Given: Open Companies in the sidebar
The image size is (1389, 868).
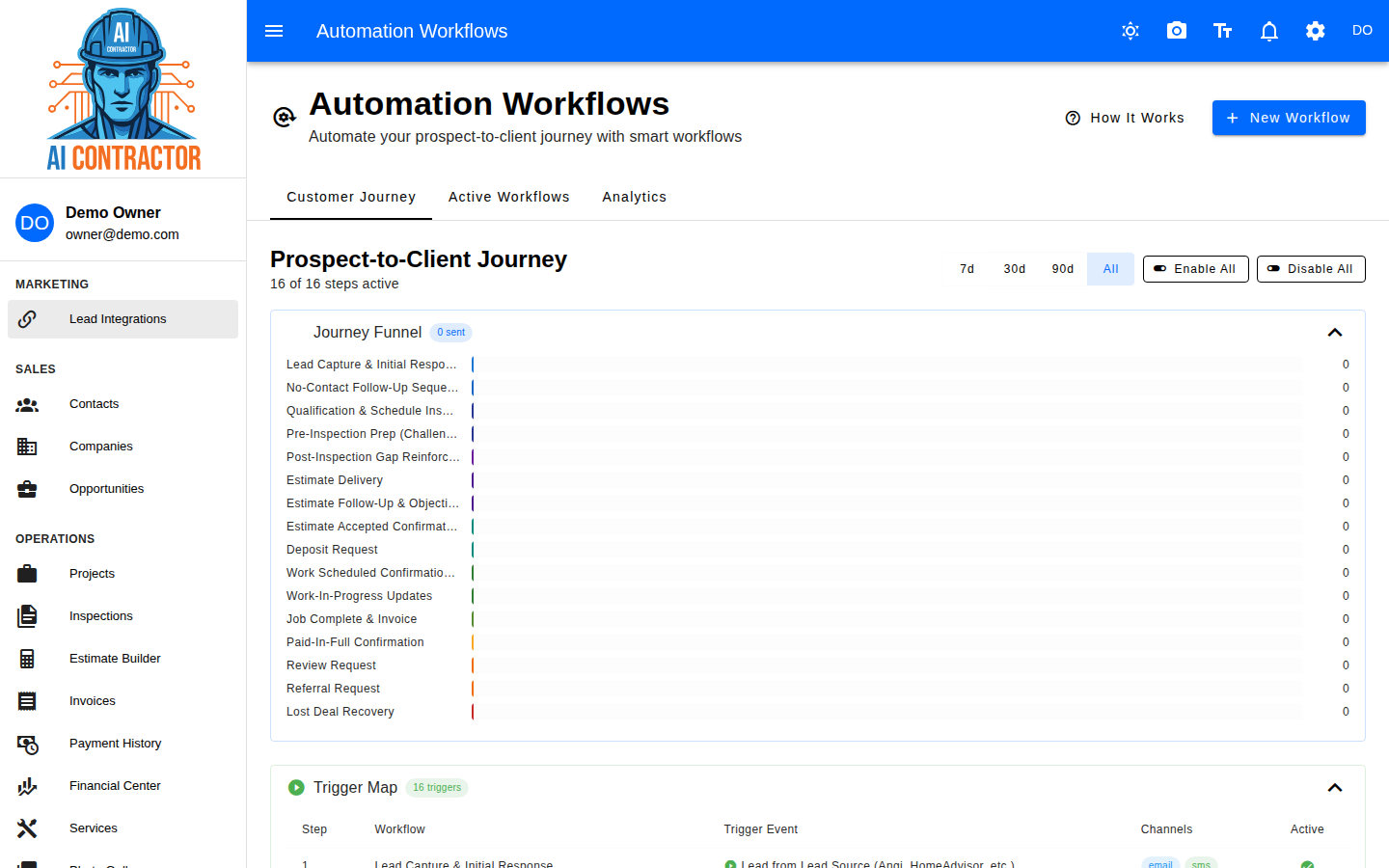Looking at the screenshot, I should (123, 447).
